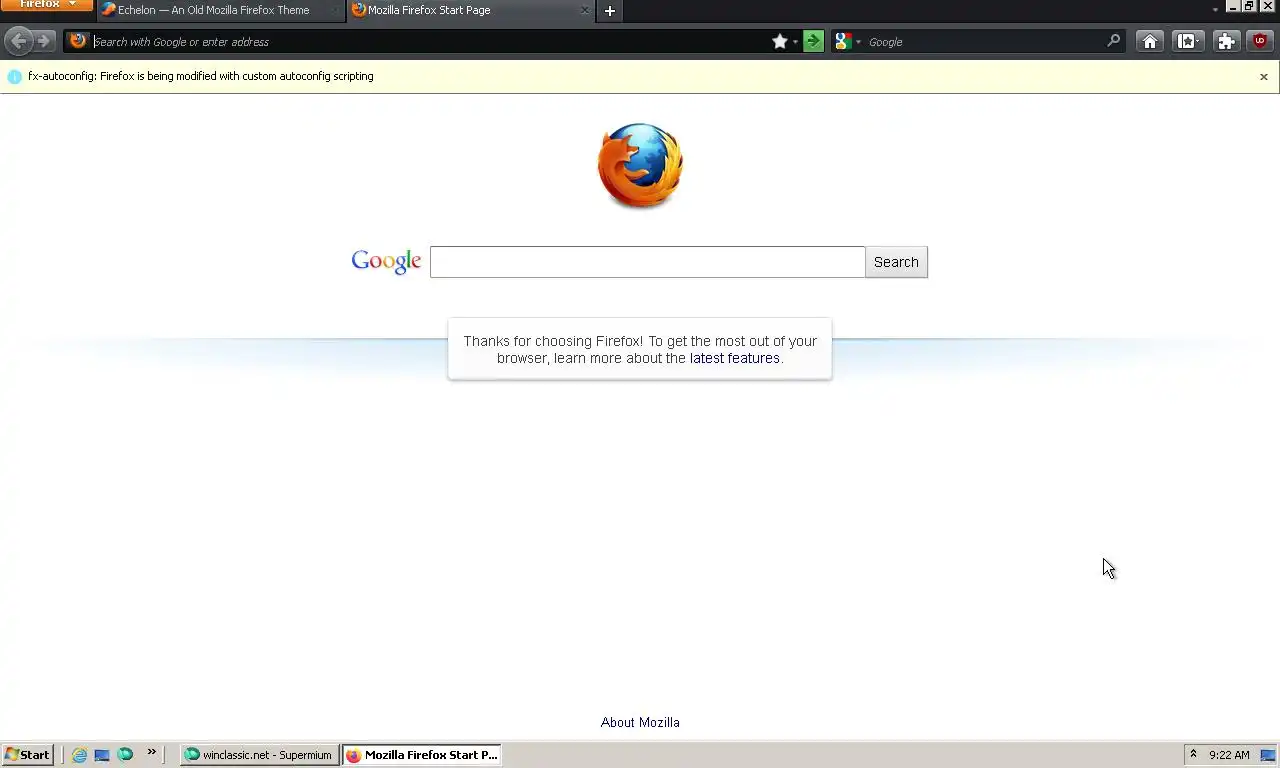Launch Internet Explorer from quick launch

pos(79,755)
